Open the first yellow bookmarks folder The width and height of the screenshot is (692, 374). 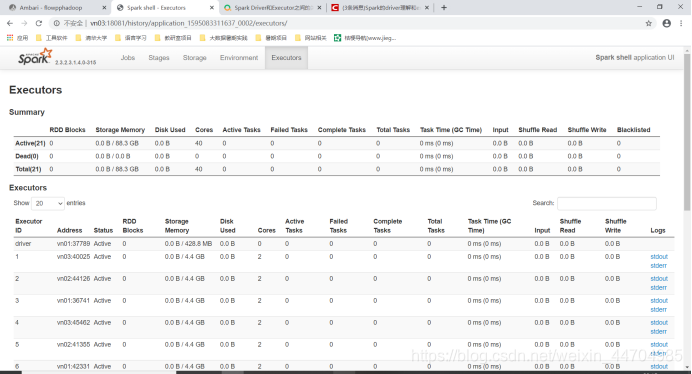(x=52, y=38)
